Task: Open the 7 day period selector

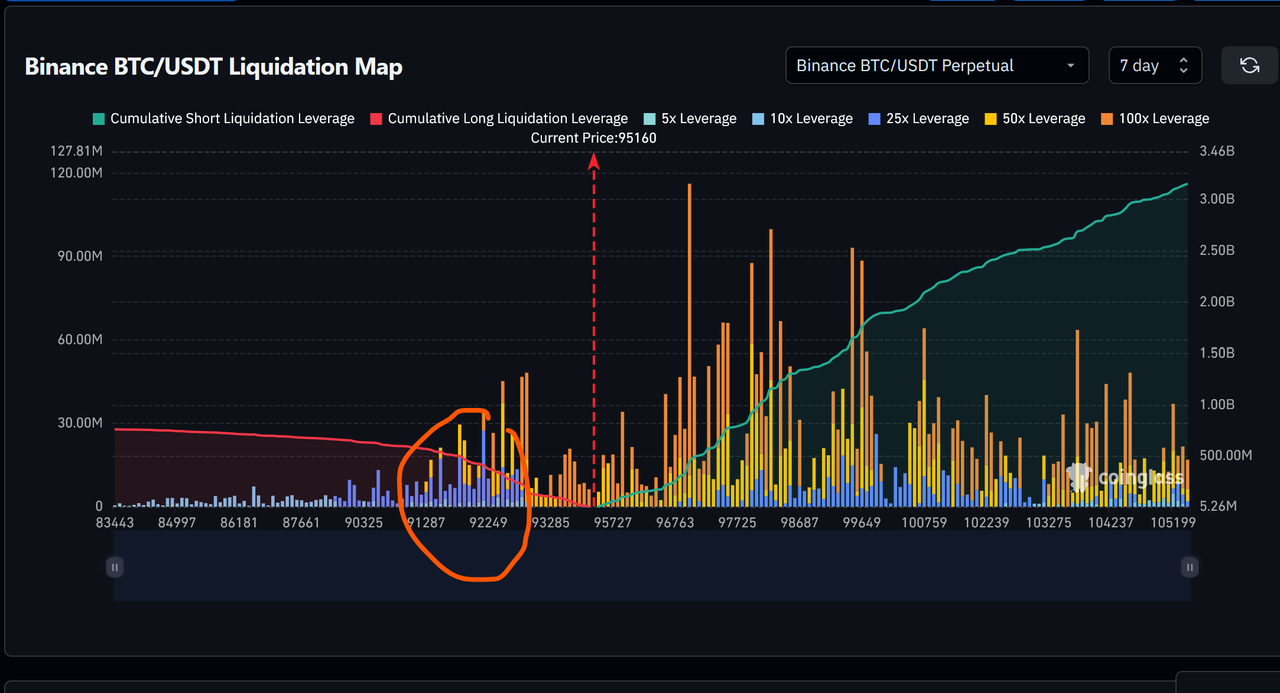Action: [1154, 66]
